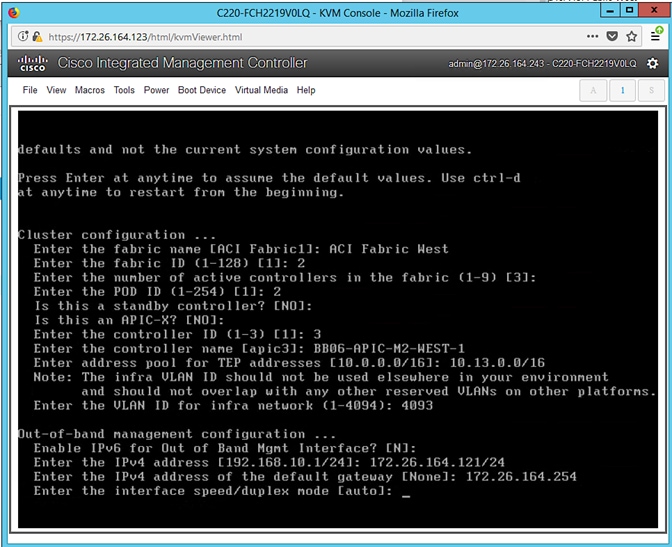The width and height of the screenshot is (672, 547).
Task: Toggle the S scroll lock indicator button
Action: [x=651, y=90]
